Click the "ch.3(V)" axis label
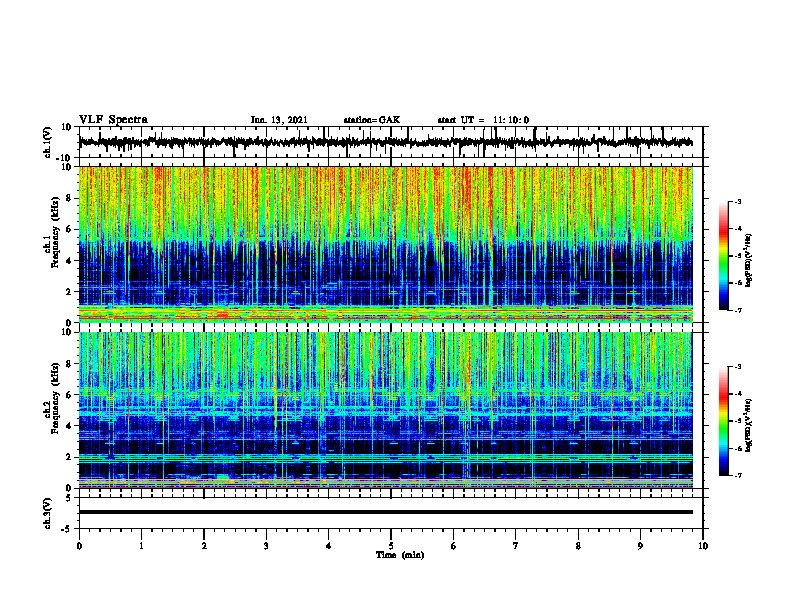 point(48,513)
